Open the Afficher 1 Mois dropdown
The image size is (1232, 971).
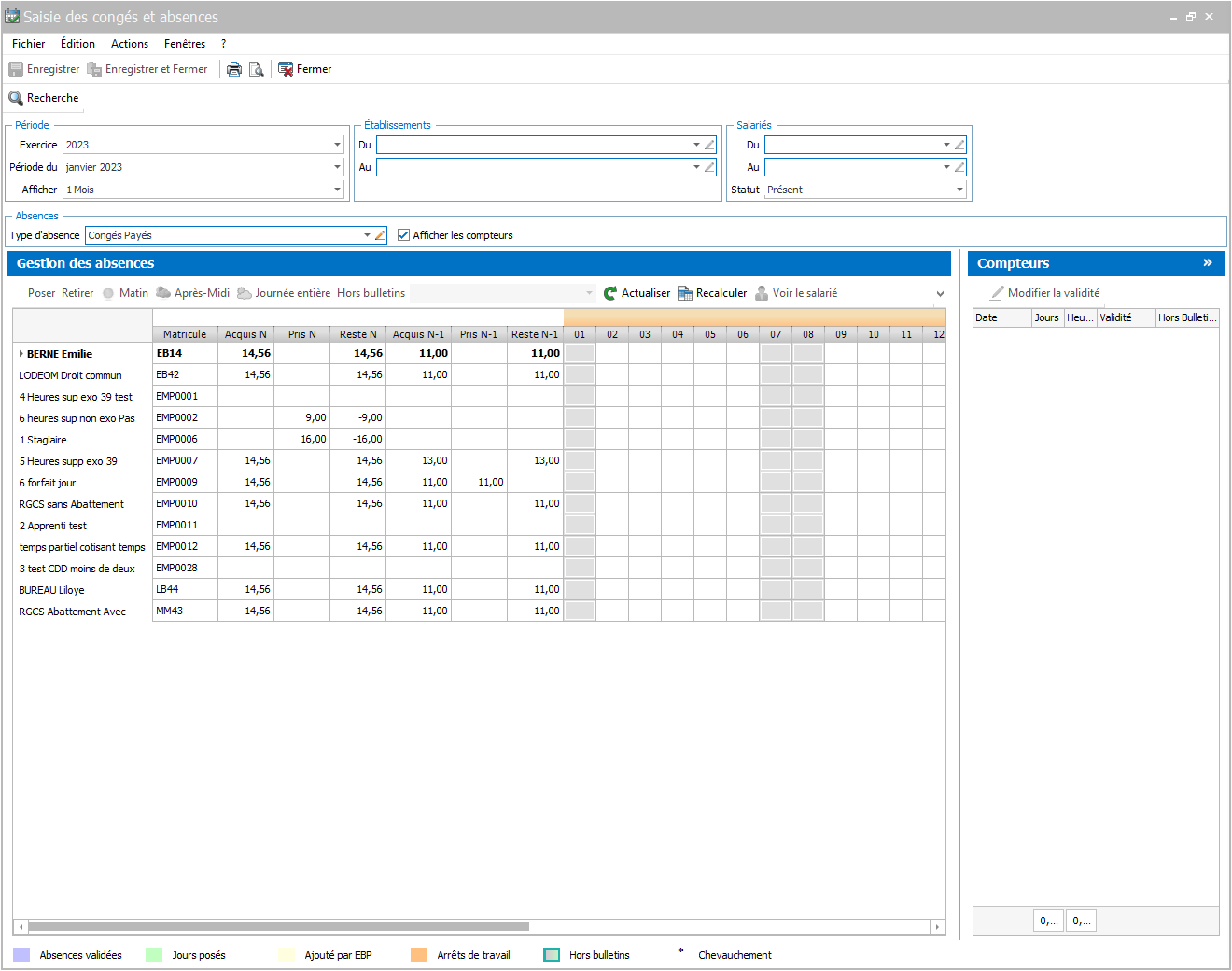coord(338,190)
